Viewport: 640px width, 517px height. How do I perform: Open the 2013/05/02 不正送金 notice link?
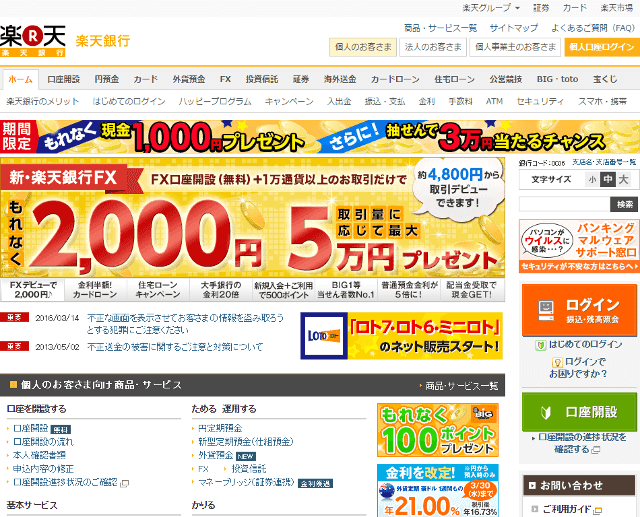(175, 347)
